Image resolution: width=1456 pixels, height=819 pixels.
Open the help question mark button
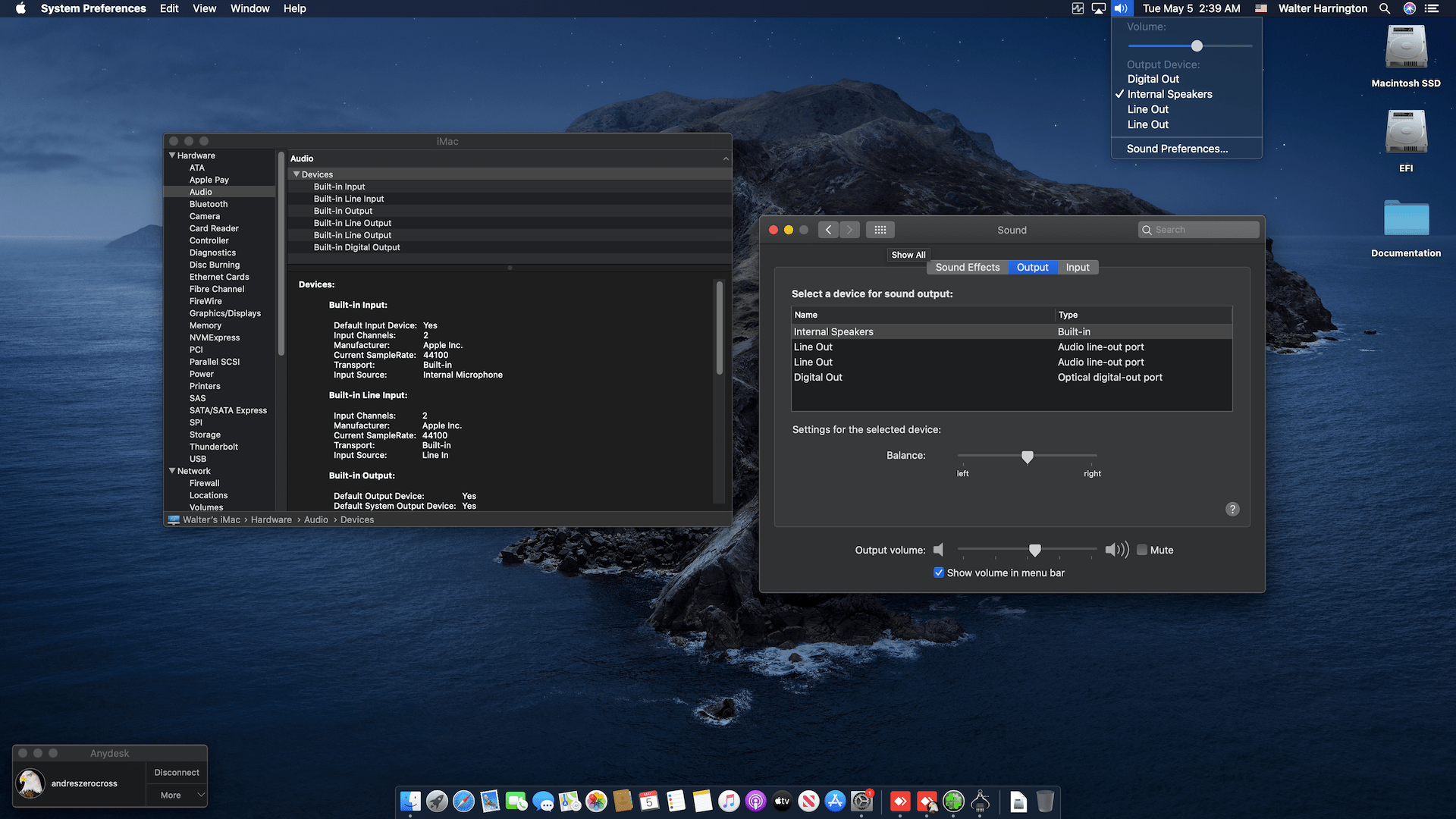[1232, 509]
